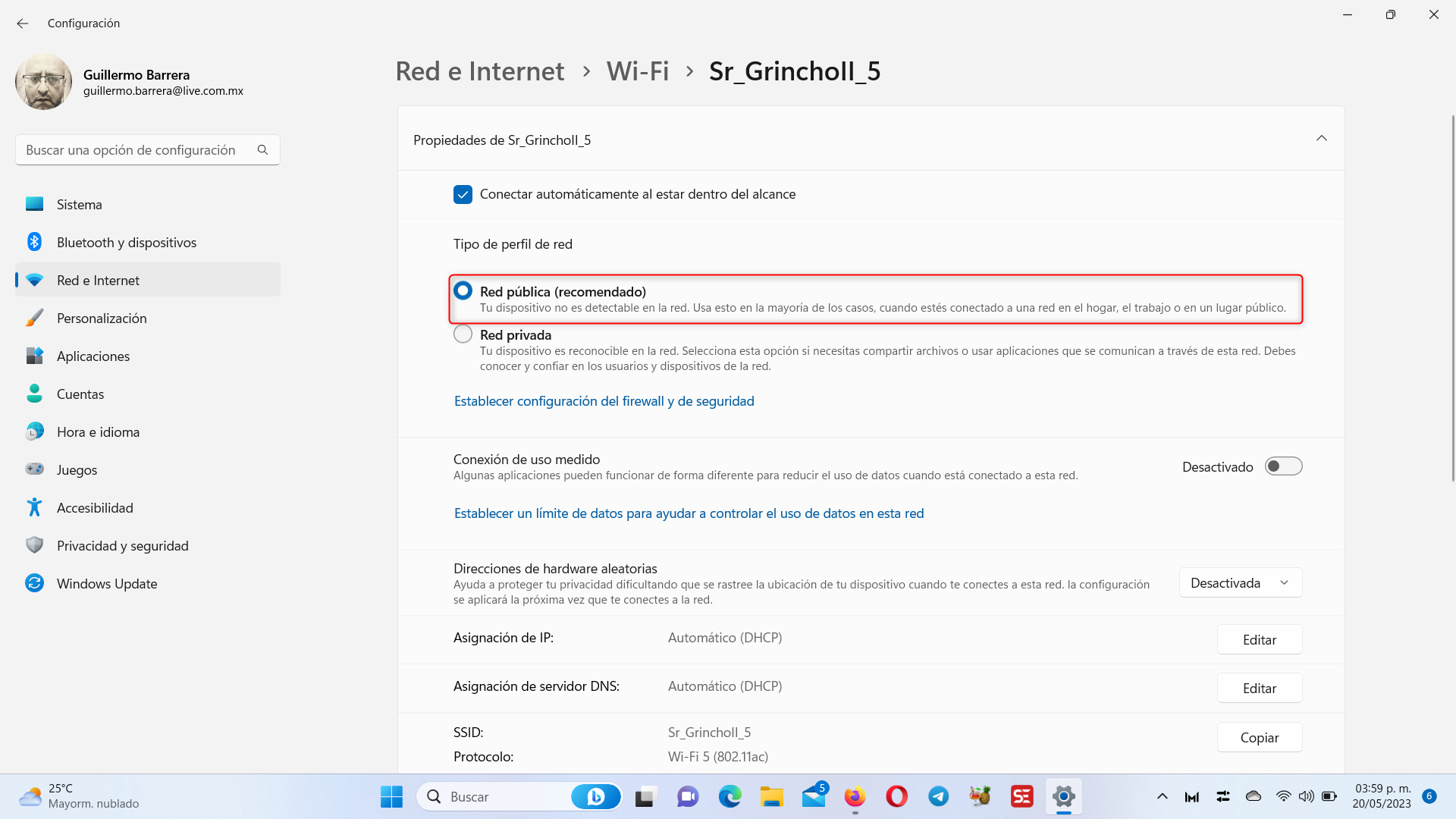Click the search magnifier icon in sidebar
The image size is (1456, 819).
262,150
